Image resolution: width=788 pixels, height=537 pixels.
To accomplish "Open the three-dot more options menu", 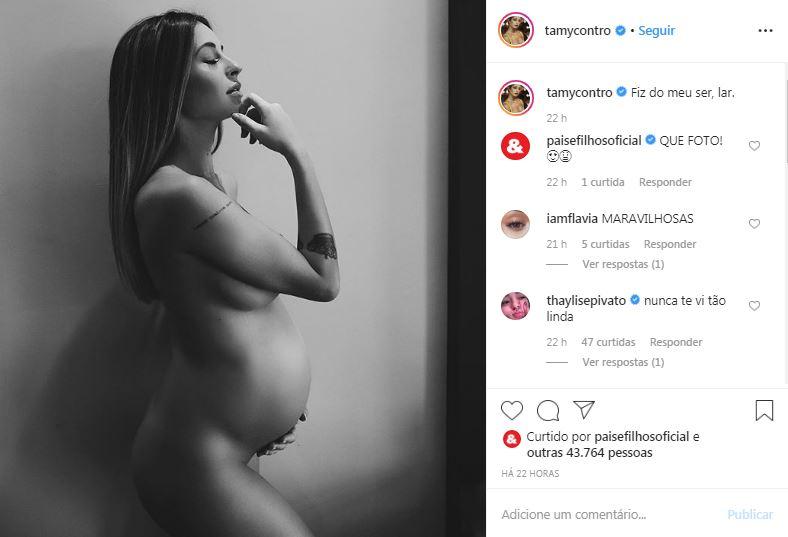I will tap(765, 31).
